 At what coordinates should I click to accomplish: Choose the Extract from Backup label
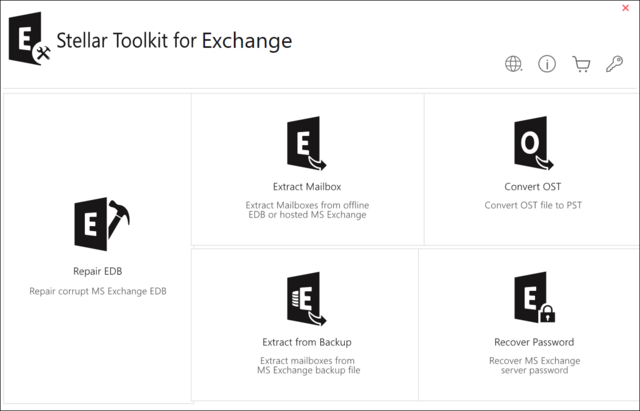pyautogui.click(x=307, y=342)
